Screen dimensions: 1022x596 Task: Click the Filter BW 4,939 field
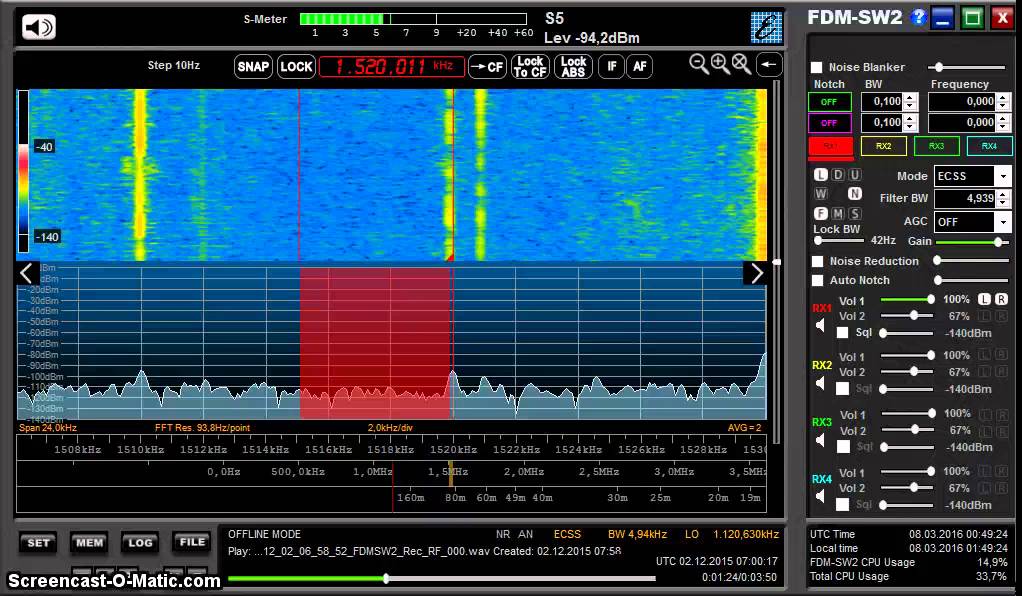click(x=965, y=198)
